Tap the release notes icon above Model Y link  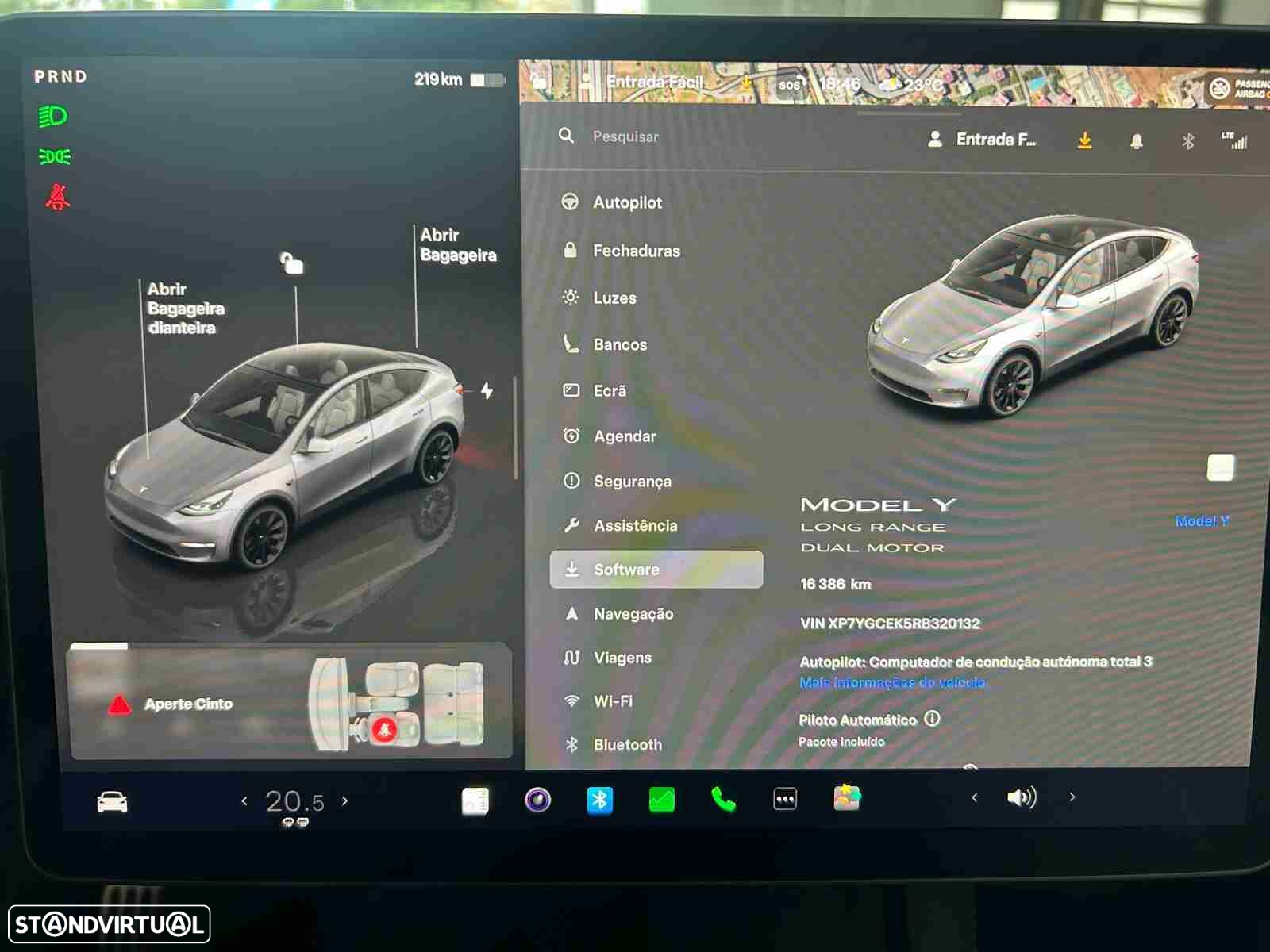click(x=1220, y=468)
